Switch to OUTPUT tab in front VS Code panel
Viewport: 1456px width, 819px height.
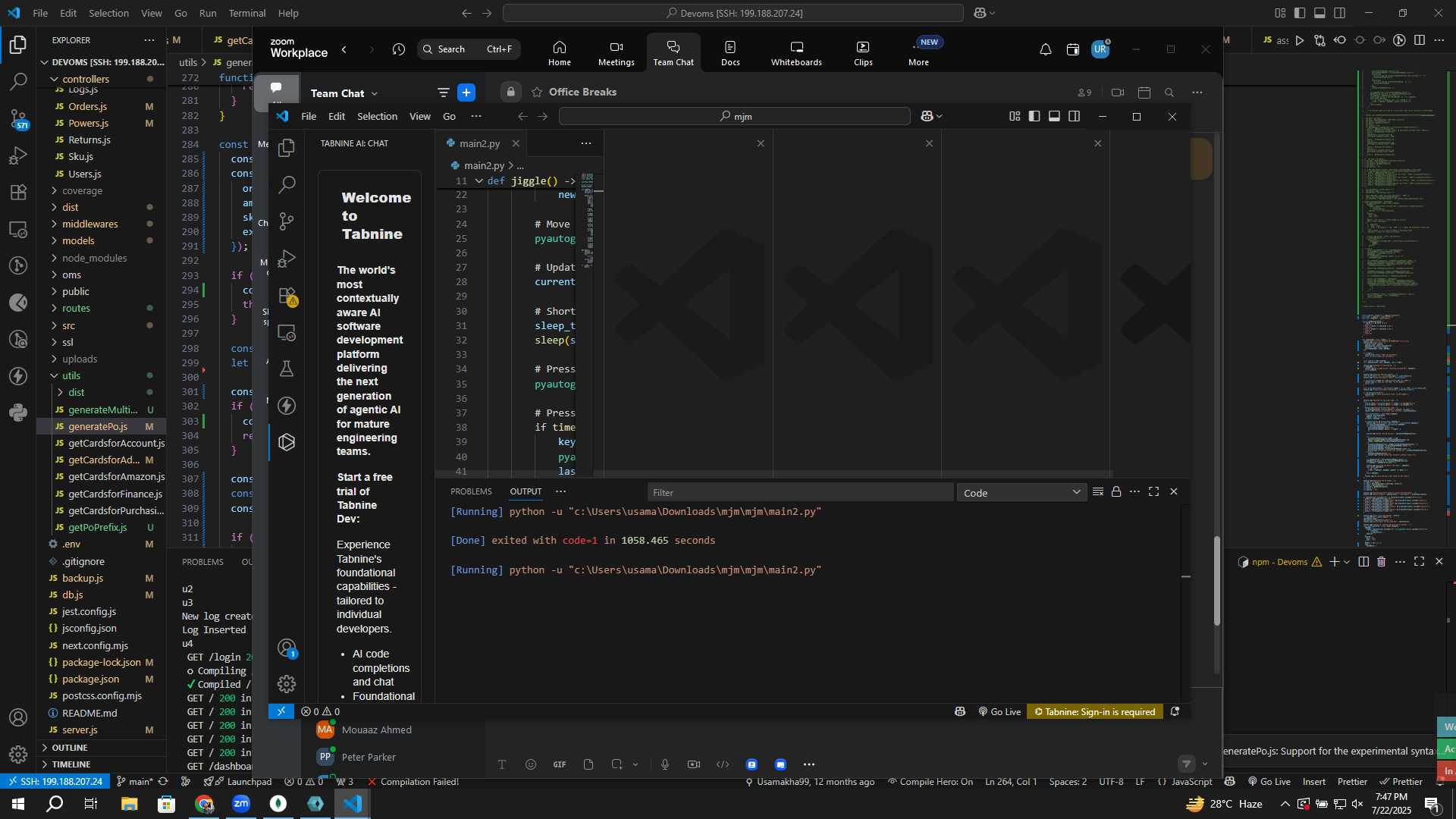526,491
